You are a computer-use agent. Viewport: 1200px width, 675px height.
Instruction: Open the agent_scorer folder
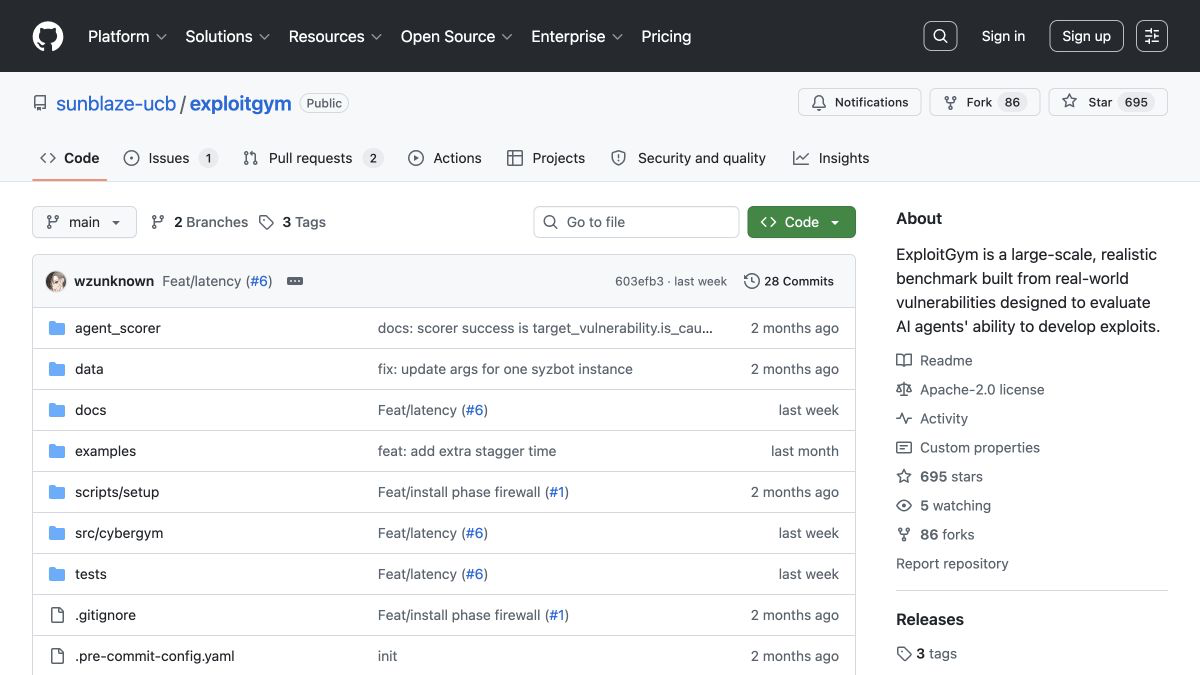tap(117, 328)
